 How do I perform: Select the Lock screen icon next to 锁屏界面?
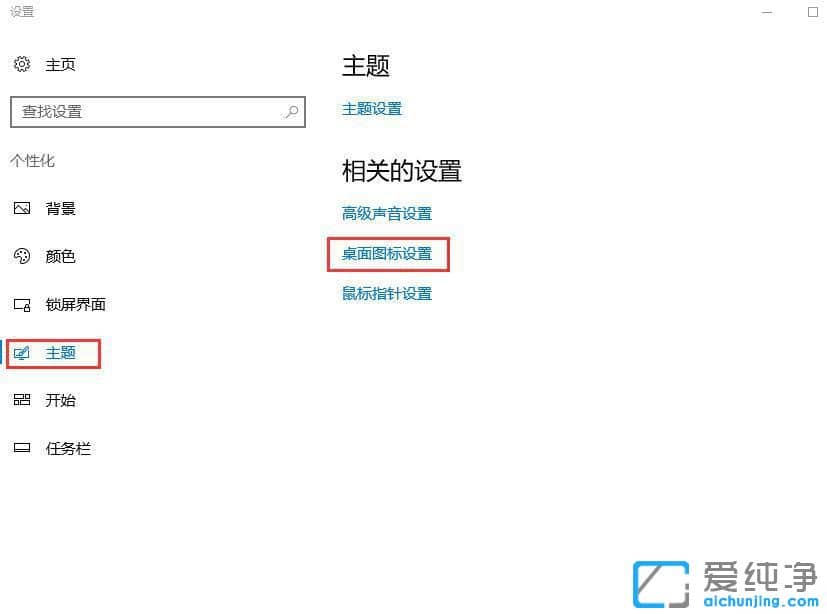tap(22, 304)
